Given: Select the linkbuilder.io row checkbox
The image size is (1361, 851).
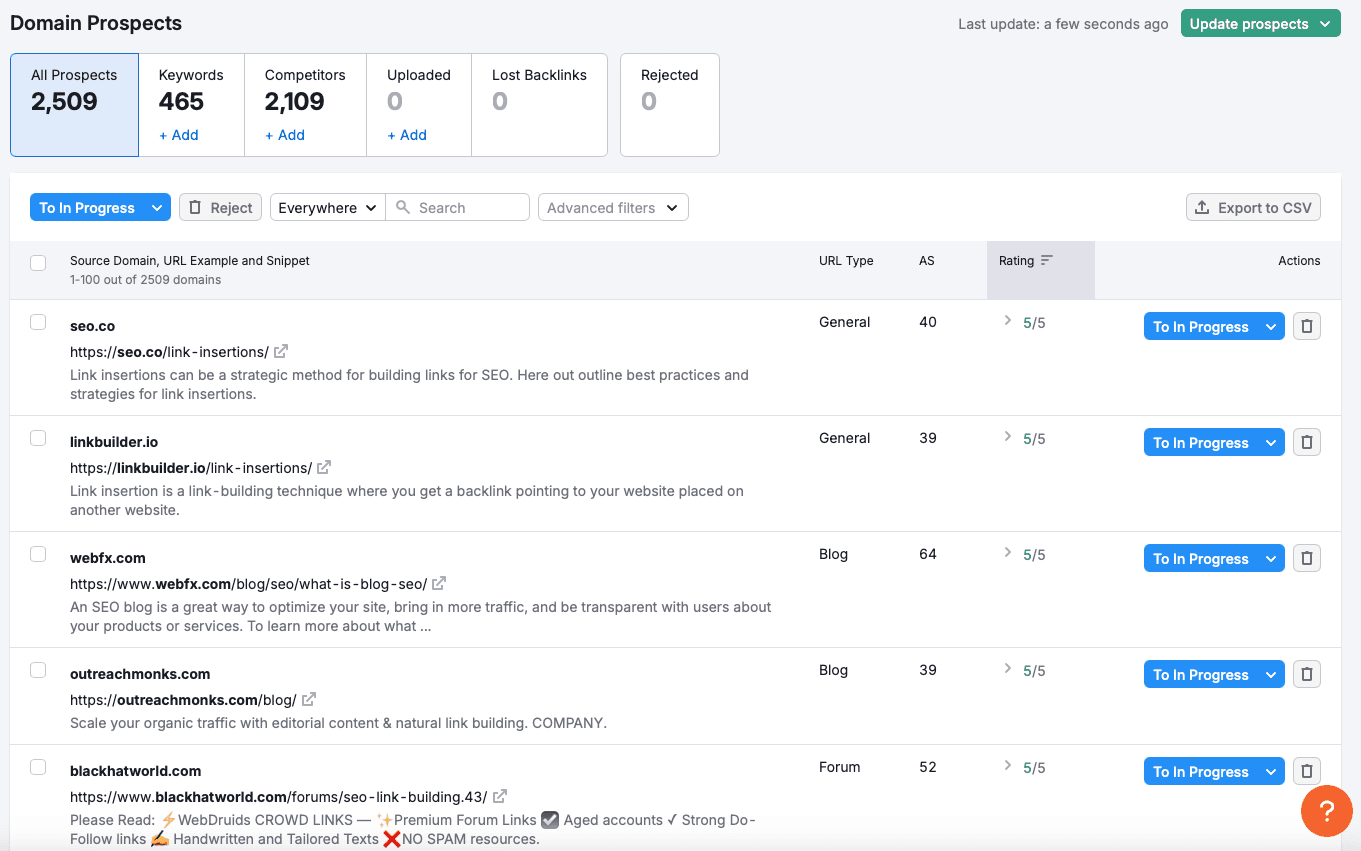Looking at the screenshot, I should click(38, 438).
